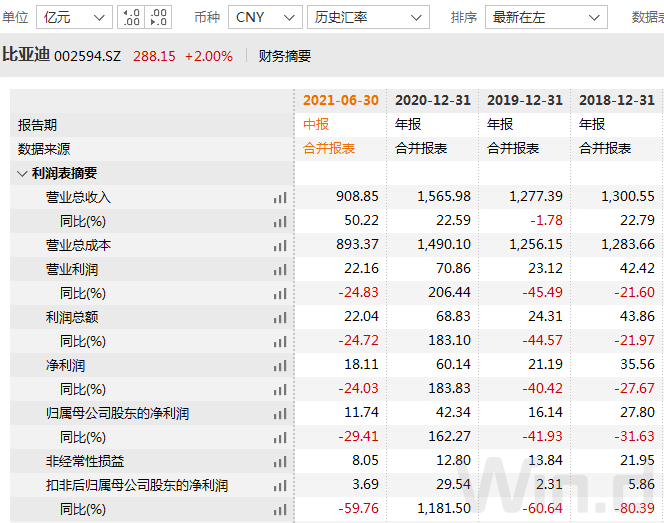Open the 单位 亿元 dropdown
This screenshot has height=523, width=664.
pyautogui.click(x=74, y=17)
